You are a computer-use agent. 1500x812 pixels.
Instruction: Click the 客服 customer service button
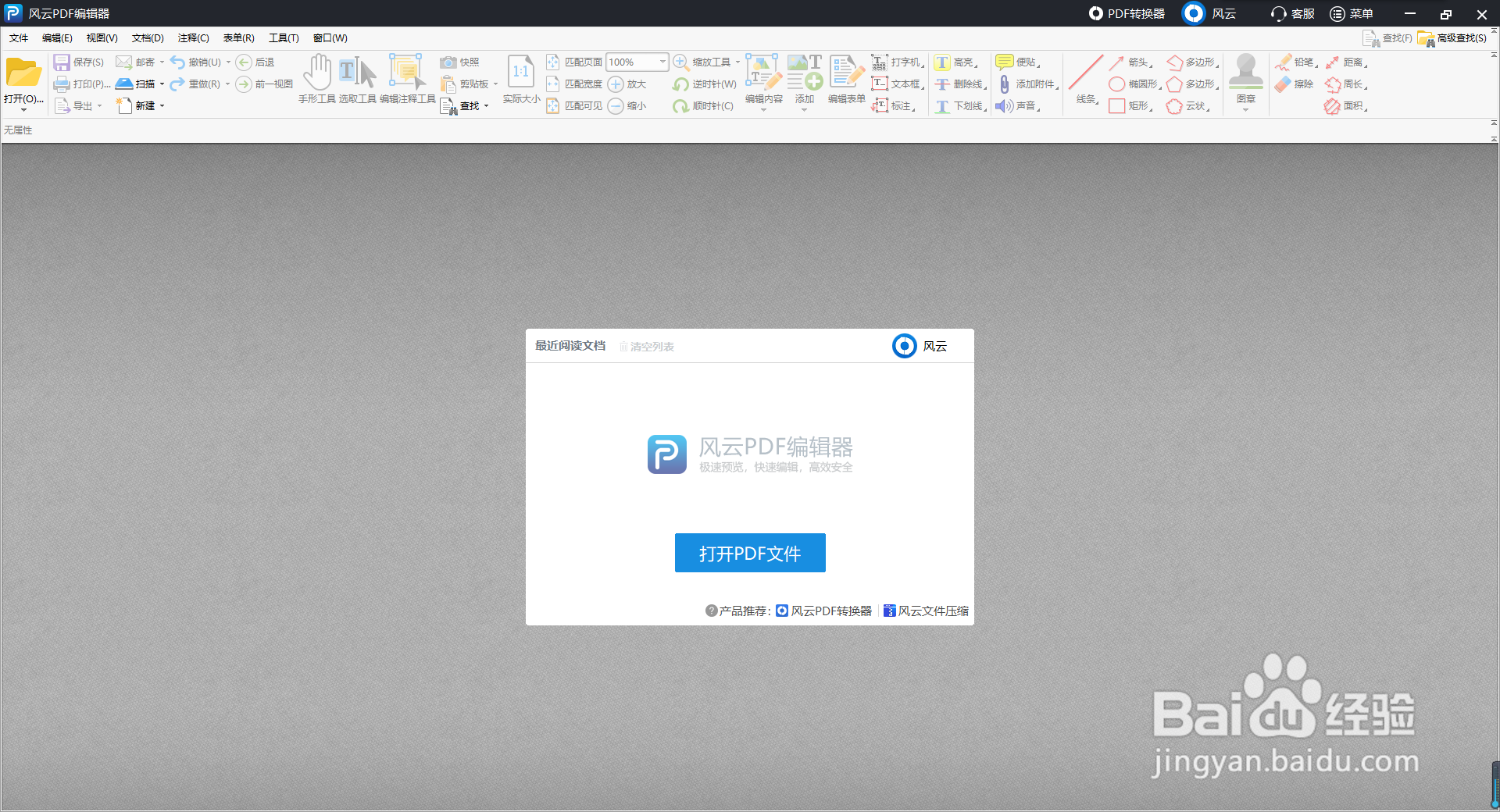(x=1294, y=13)
